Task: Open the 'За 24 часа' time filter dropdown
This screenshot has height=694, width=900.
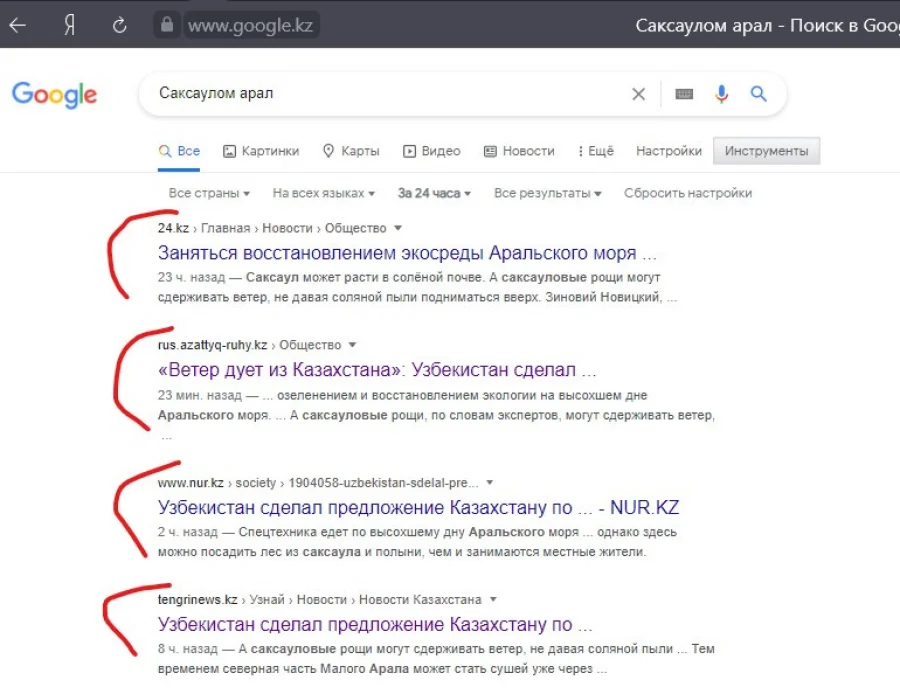Action: coord(434,193)
